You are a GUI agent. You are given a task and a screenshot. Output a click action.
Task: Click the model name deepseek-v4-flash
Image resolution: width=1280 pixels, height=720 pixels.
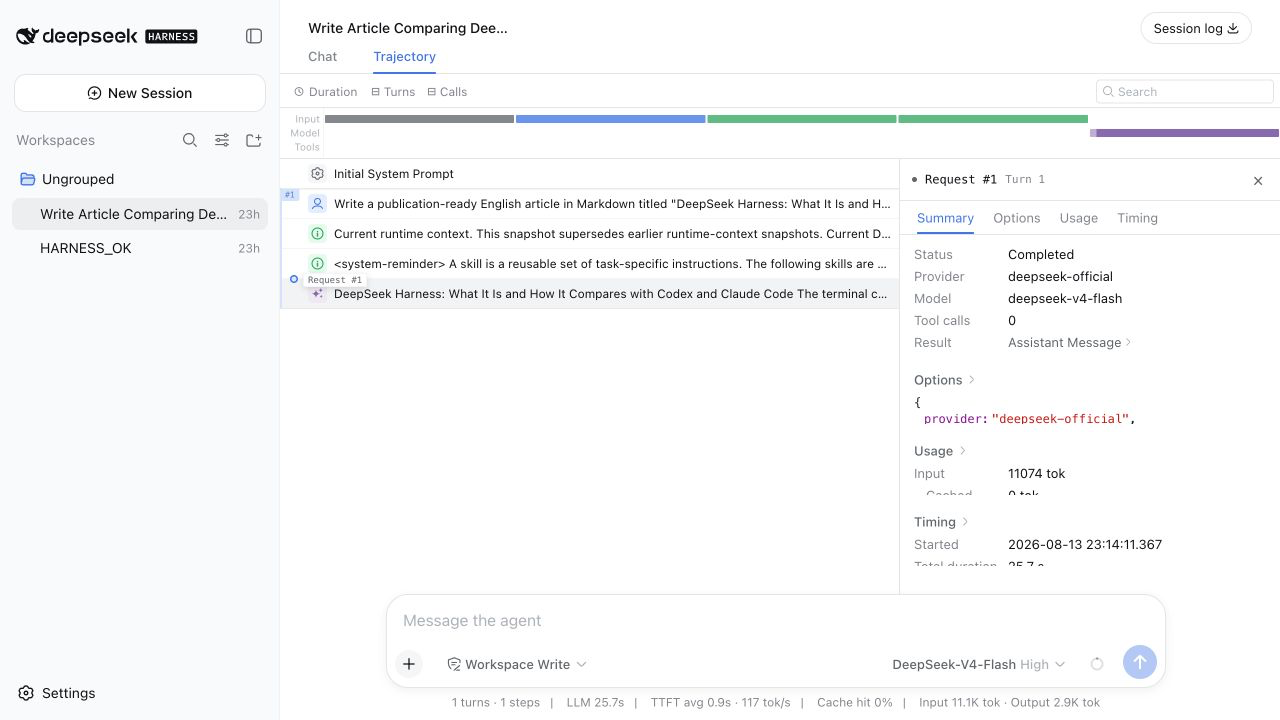click(x=1065, y=298)
